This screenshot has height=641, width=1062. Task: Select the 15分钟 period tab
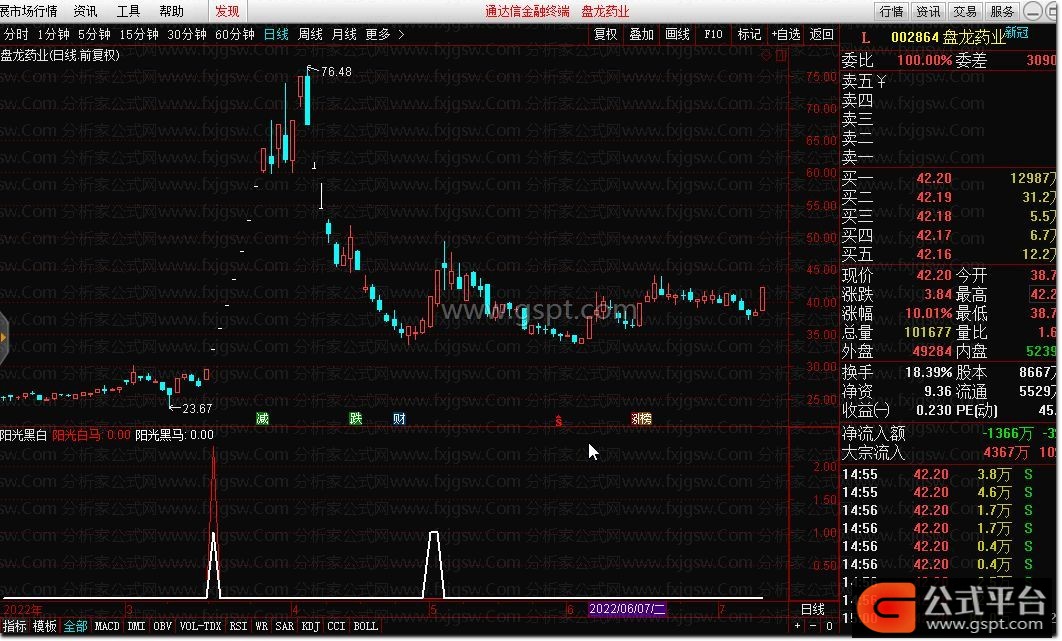tap(139, 34)
